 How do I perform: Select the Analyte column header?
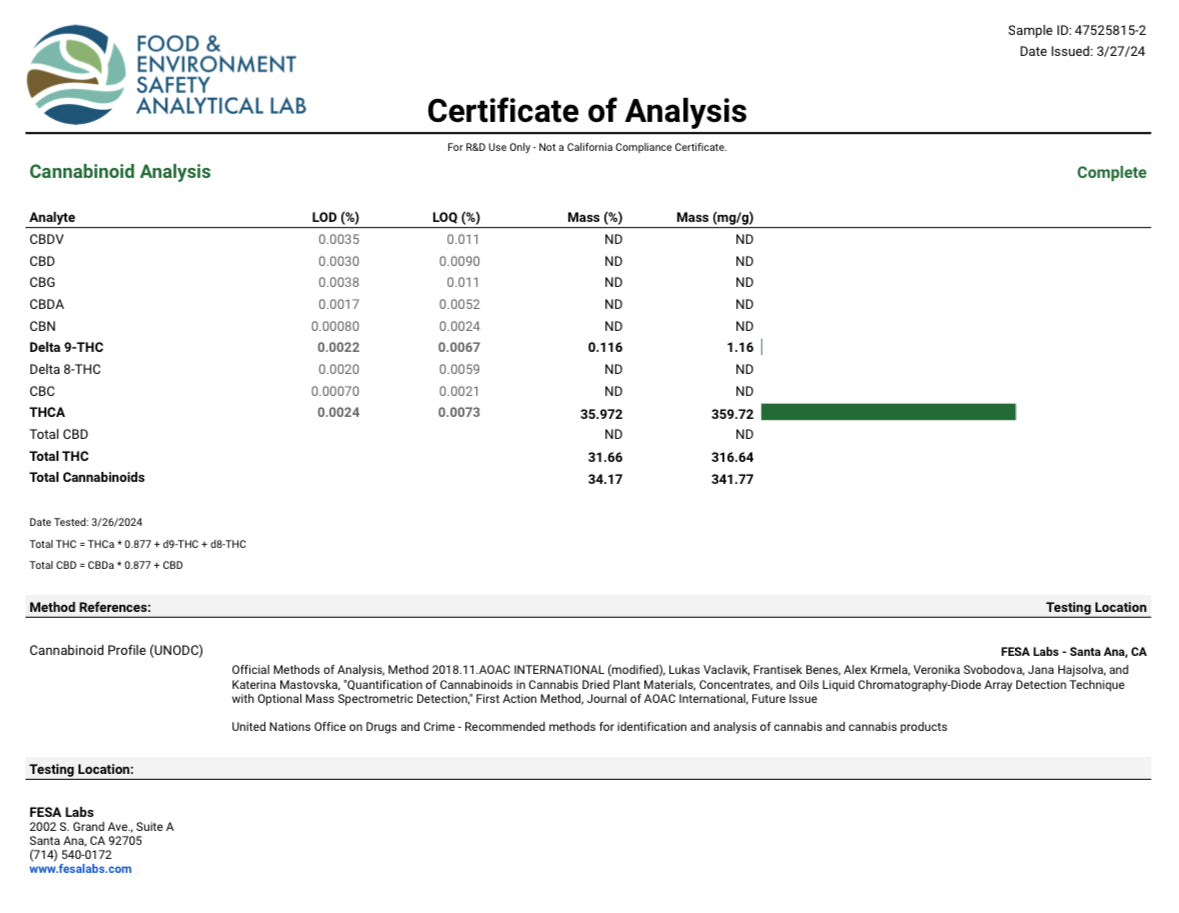pyautogui.click(x=52, y=217)
